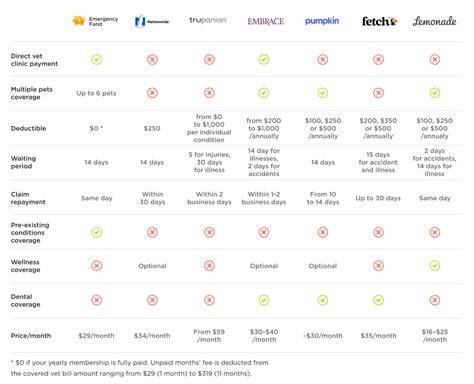The width and height of the screenshot is (474, 384).
Task: Click the Trupanion logo
Action: point(208,20)
